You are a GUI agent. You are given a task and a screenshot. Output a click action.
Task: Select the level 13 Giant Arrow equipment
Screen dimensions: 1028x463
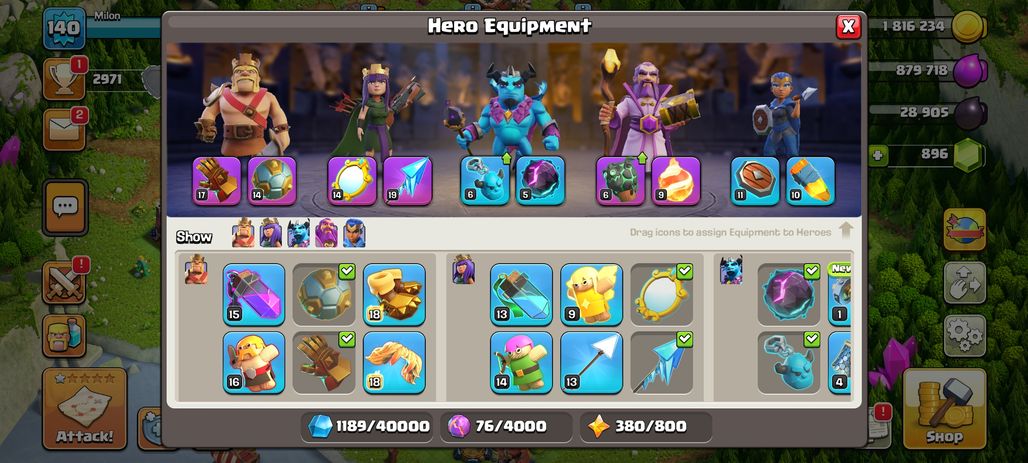click(x=591, y=363)
